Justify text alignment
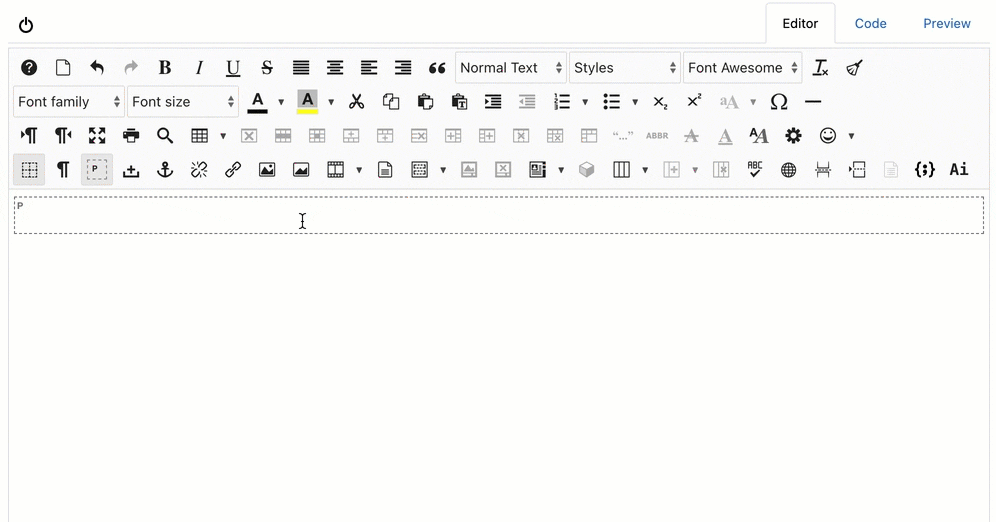 point(301,68)
